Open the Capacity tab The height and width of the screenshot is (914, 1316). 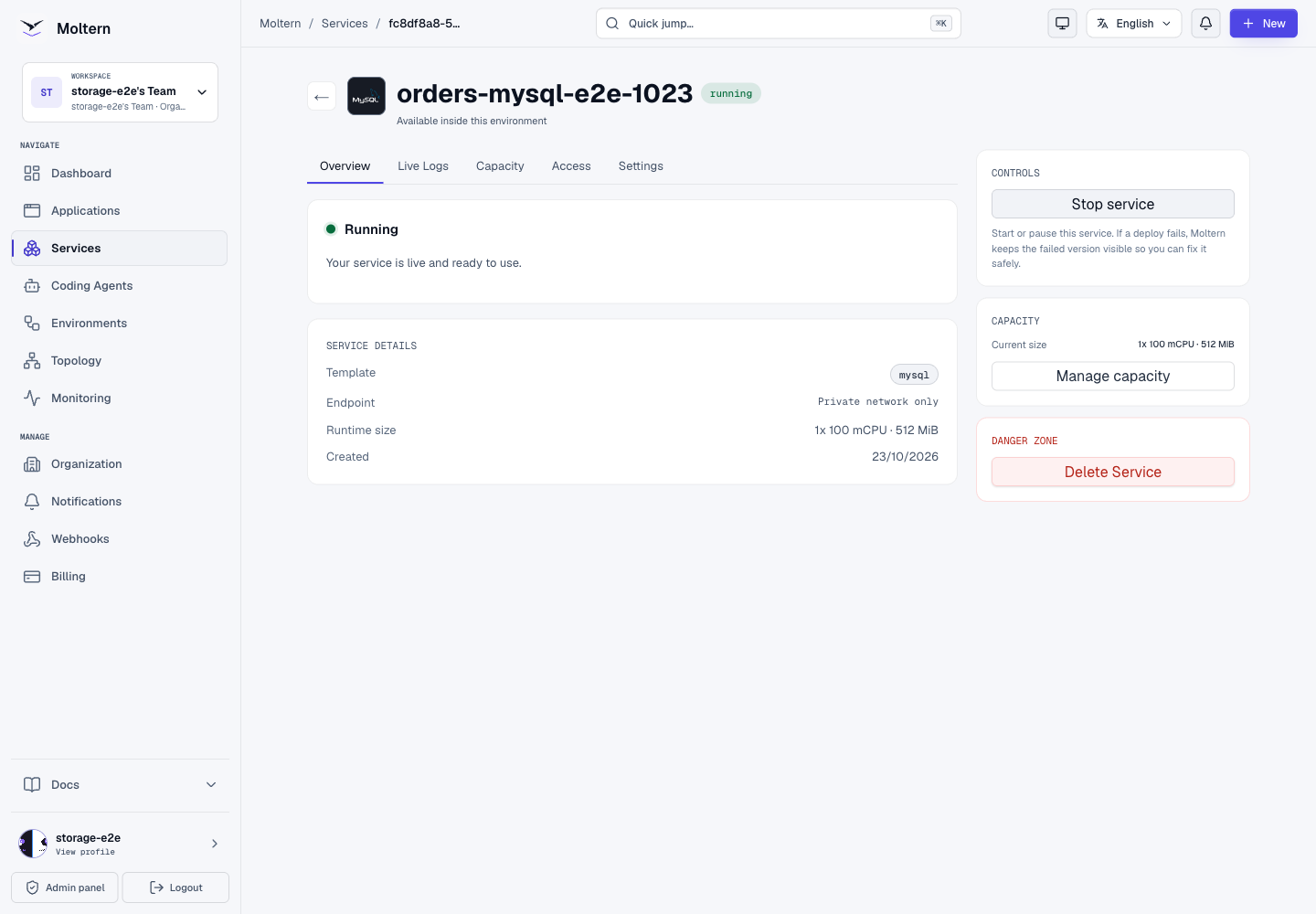click(500, 166)
